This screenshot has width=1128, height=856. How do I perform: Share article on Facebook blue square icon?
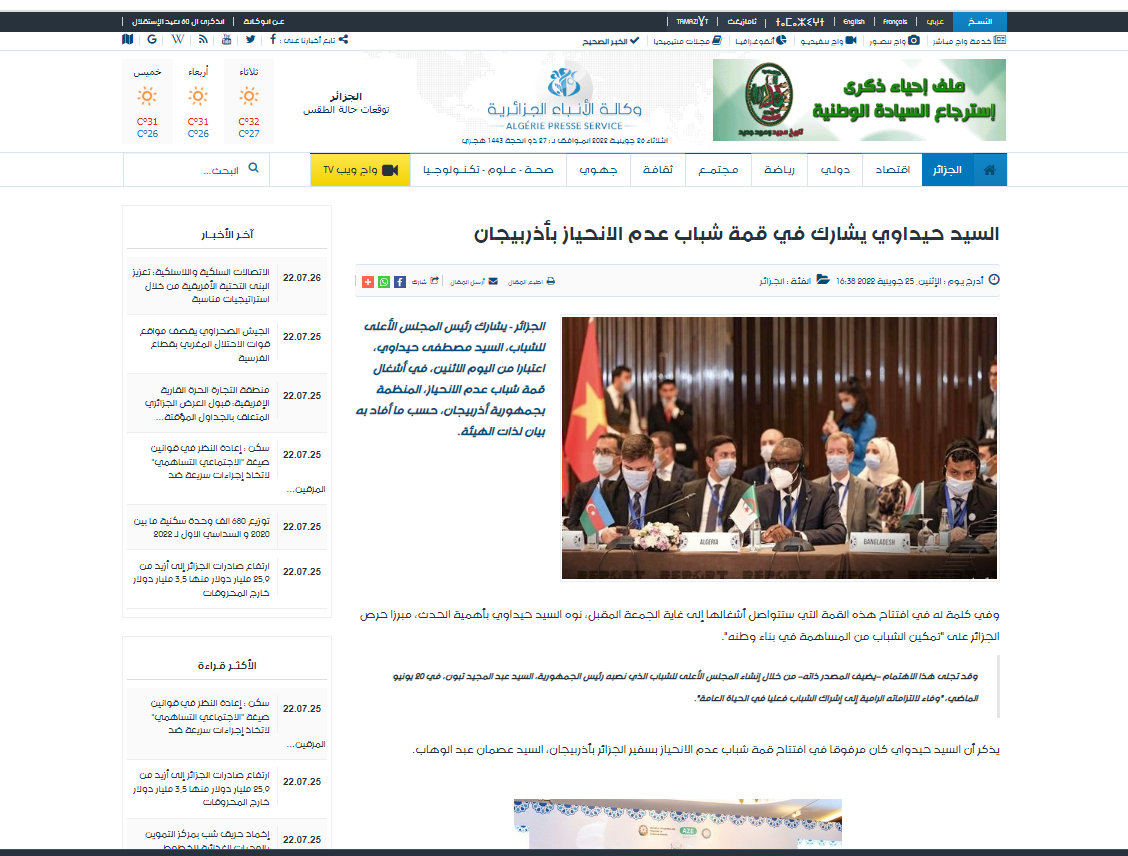pos(400,282)
